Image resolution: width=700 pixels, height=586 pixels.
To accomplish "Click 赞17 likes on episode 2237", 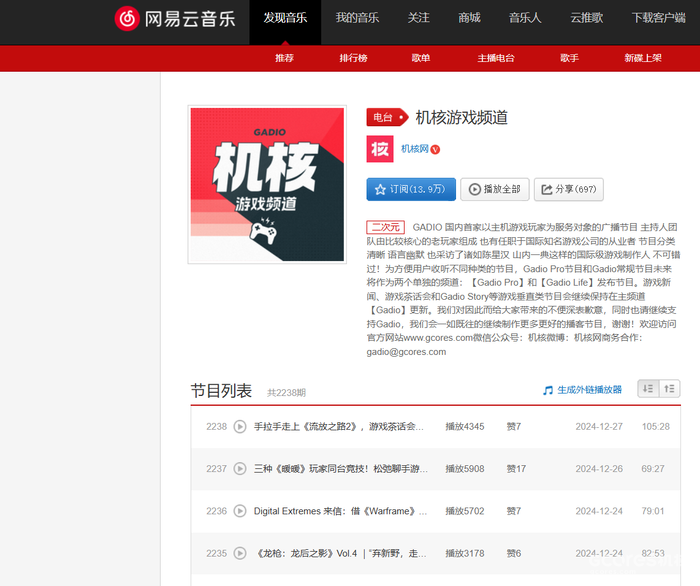I will pos(516,469).
